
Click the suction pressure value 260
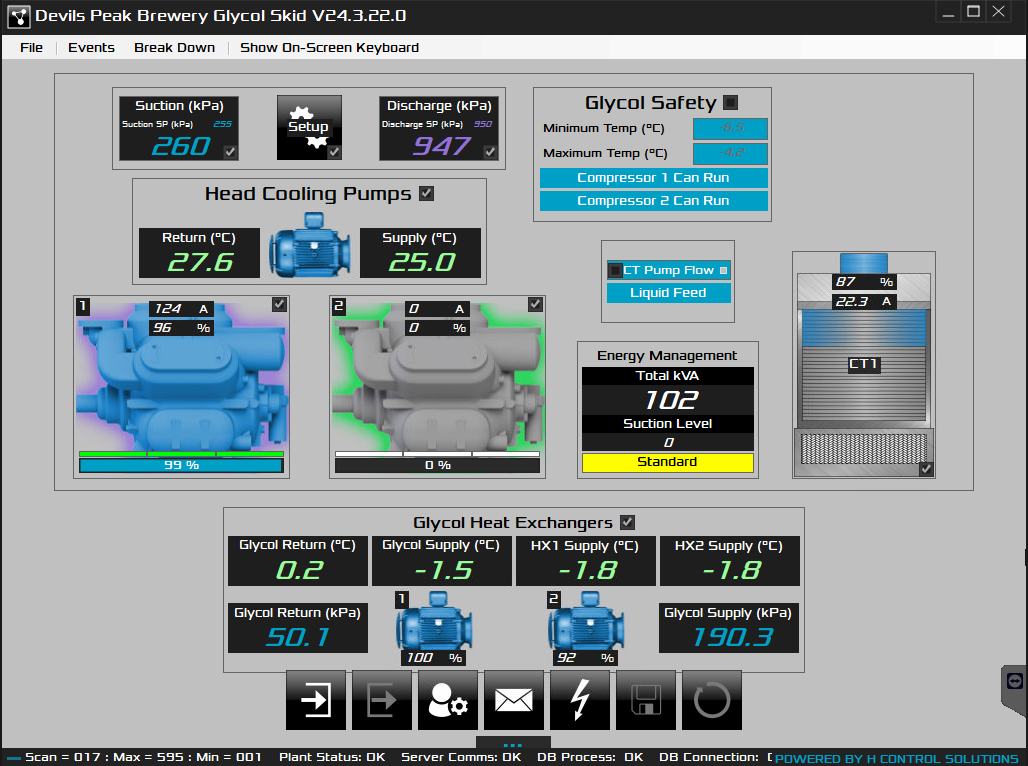tap(180, 146)
